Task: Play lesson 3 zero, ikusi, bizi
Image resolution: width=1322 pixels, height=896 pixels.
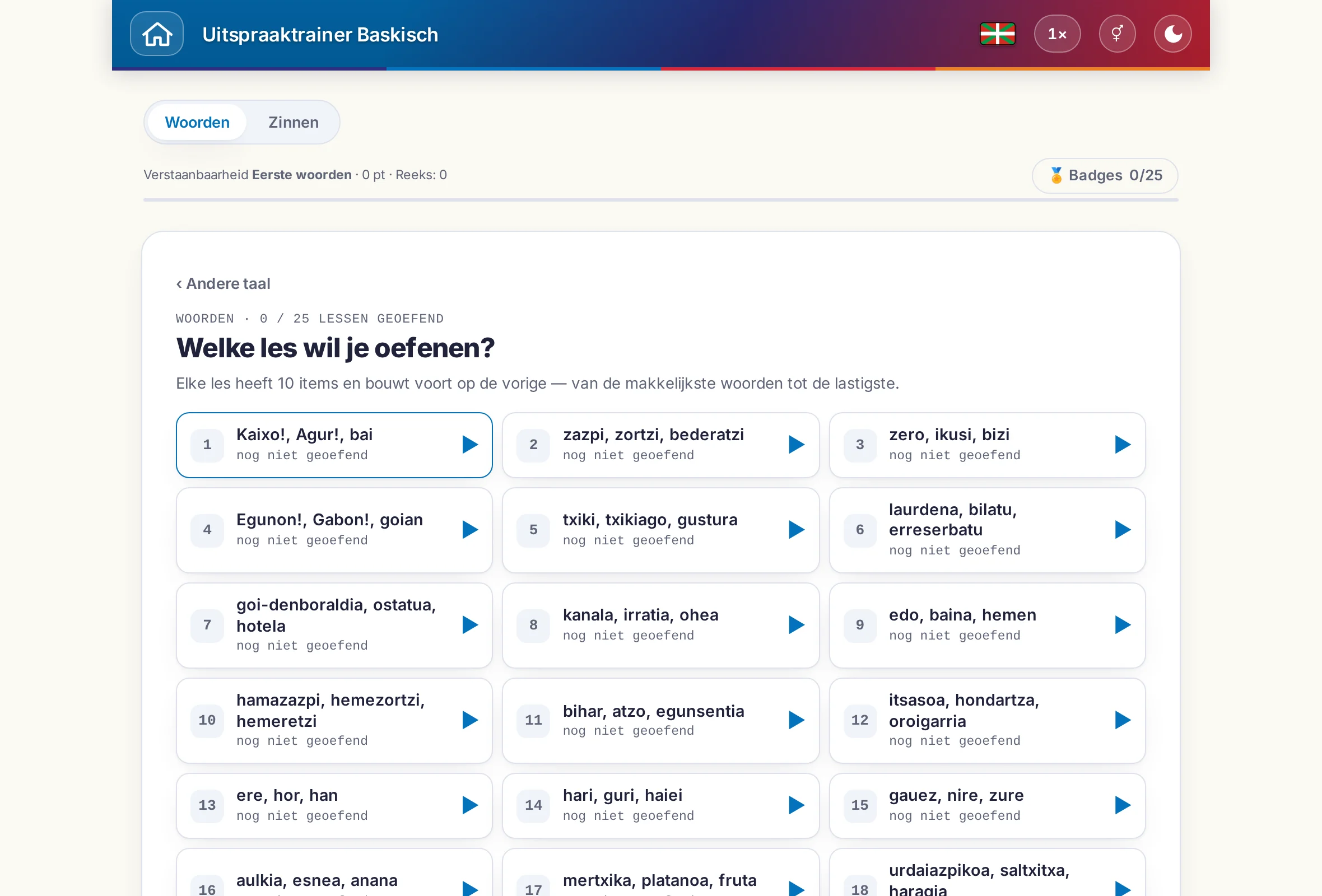Action: coord(1123,445)
